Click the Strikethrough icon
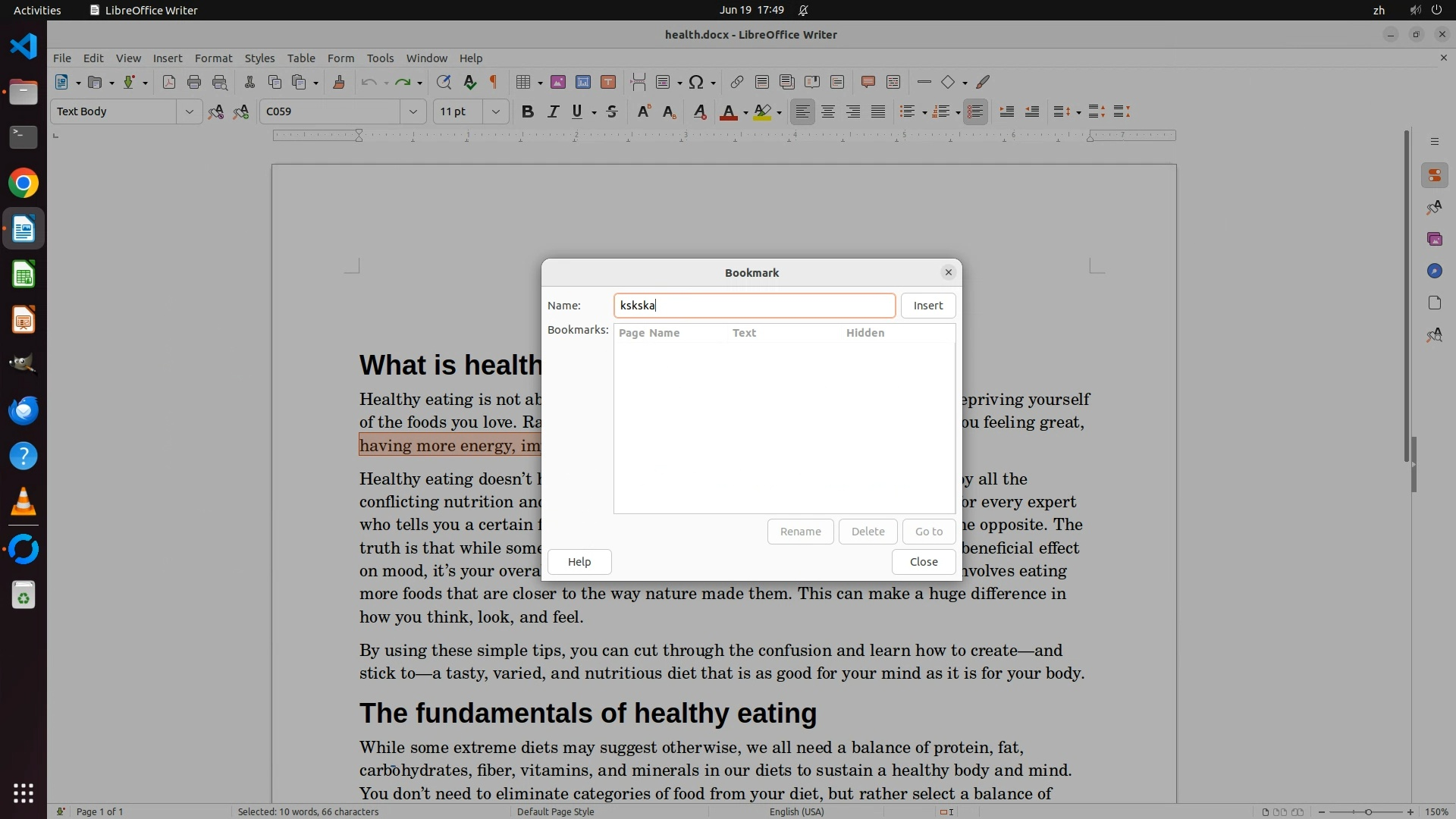The width and height of the screenshot is (1456, 819). pyautogui.click(x=612, y=112)
